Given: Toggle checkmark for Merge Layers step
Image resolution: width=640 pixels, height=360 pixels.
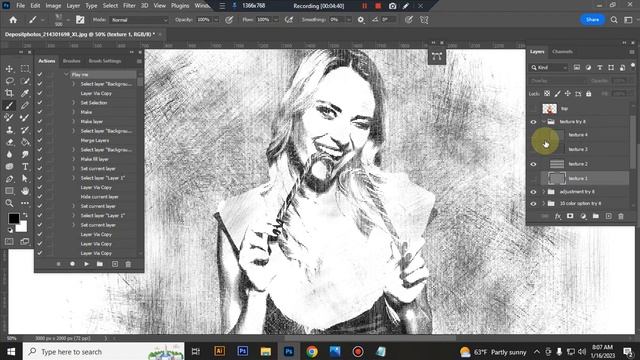Looking at the screenshot, I should point(40,140).
